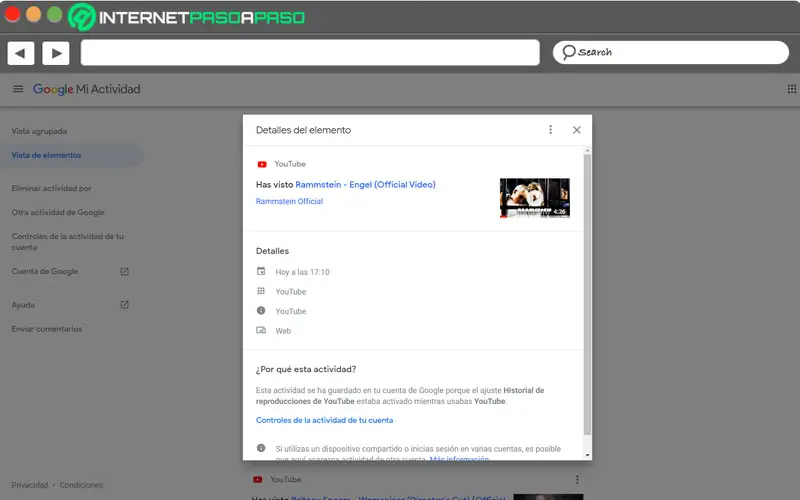
Task: Select Vista de elementos in the sidebar
Action: [46, 155]
